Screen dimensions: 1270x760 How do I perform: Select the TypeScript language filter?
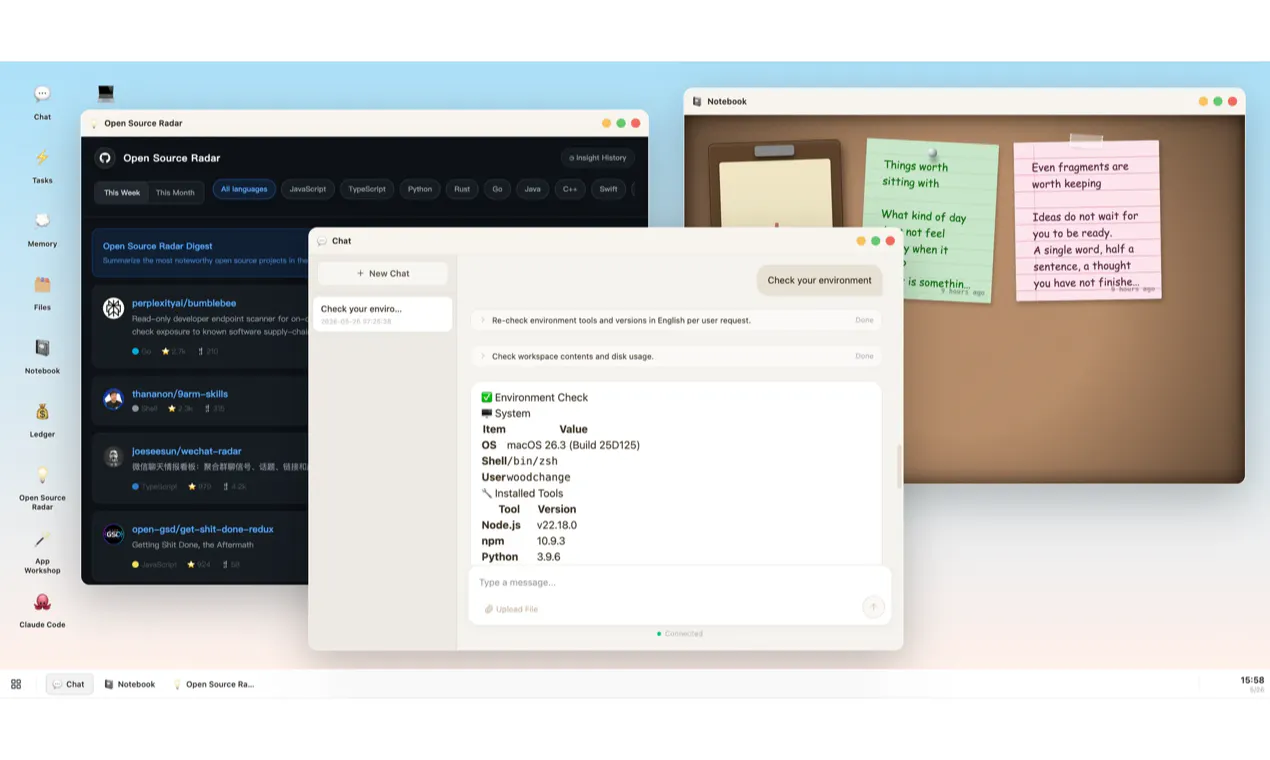coord(367,189)
